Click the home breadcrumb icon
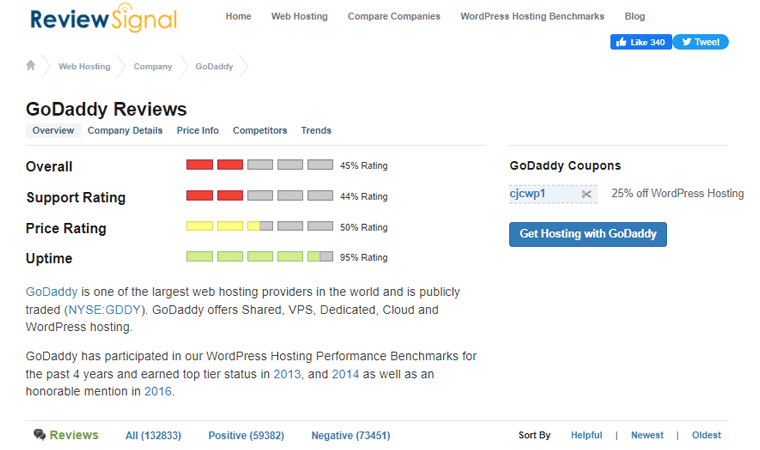 (31, 65)
